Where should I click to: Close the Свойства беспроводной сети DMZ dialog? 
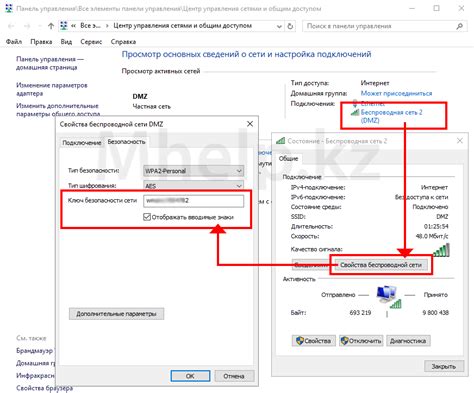[250, 124]
